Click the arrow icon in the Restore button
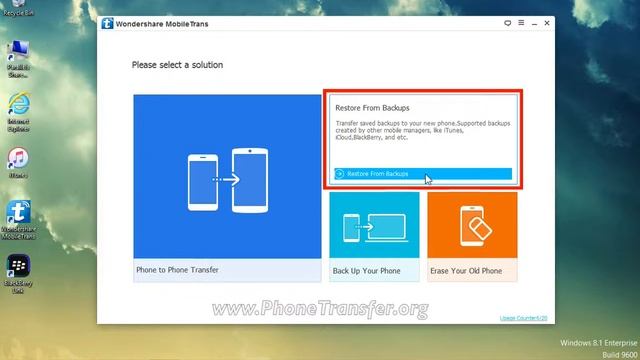The height and width of the screenshot is (360, 640). point(339,174)
